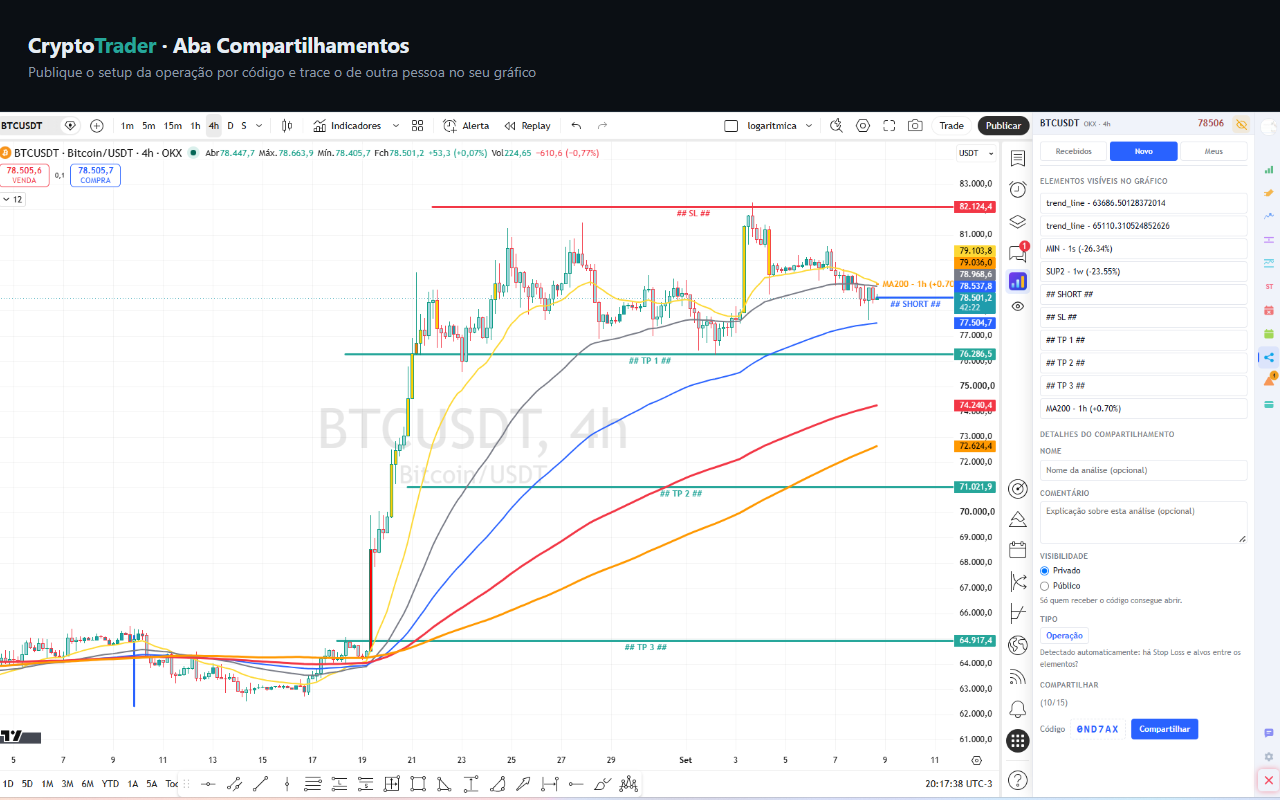Switch to the Novo tab
Image resolution: width=1280 pixels, height=800 pixels.
pos(1144,151)
